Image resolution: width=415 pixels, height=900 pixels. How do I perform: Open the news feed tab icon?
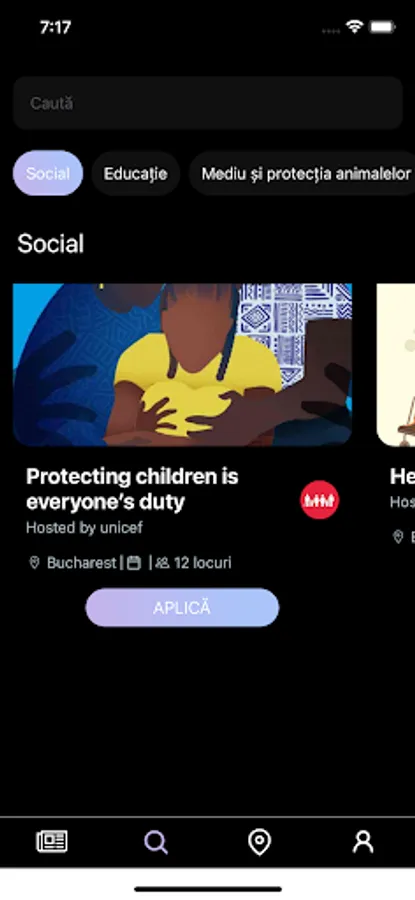52,841
